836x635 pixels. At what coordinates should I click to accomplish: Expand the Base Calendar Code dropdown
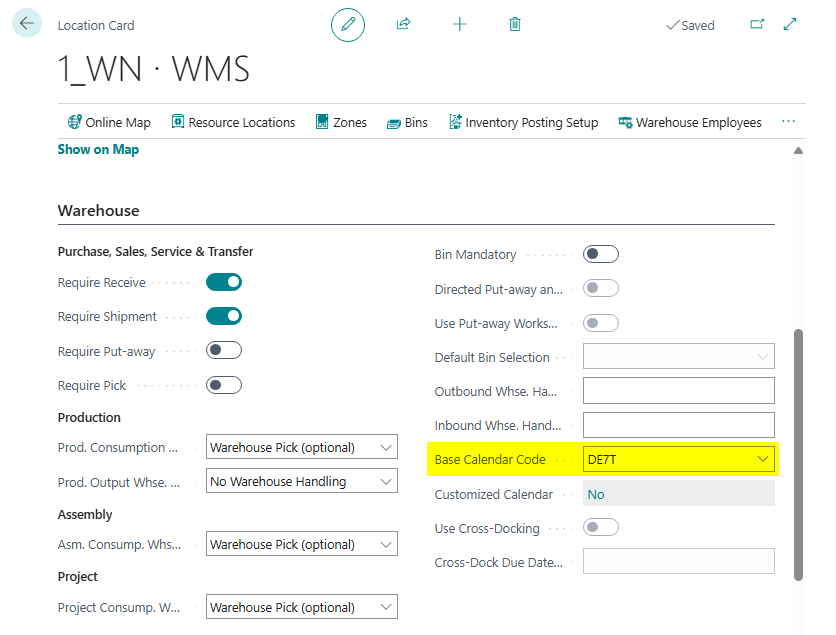763,459
